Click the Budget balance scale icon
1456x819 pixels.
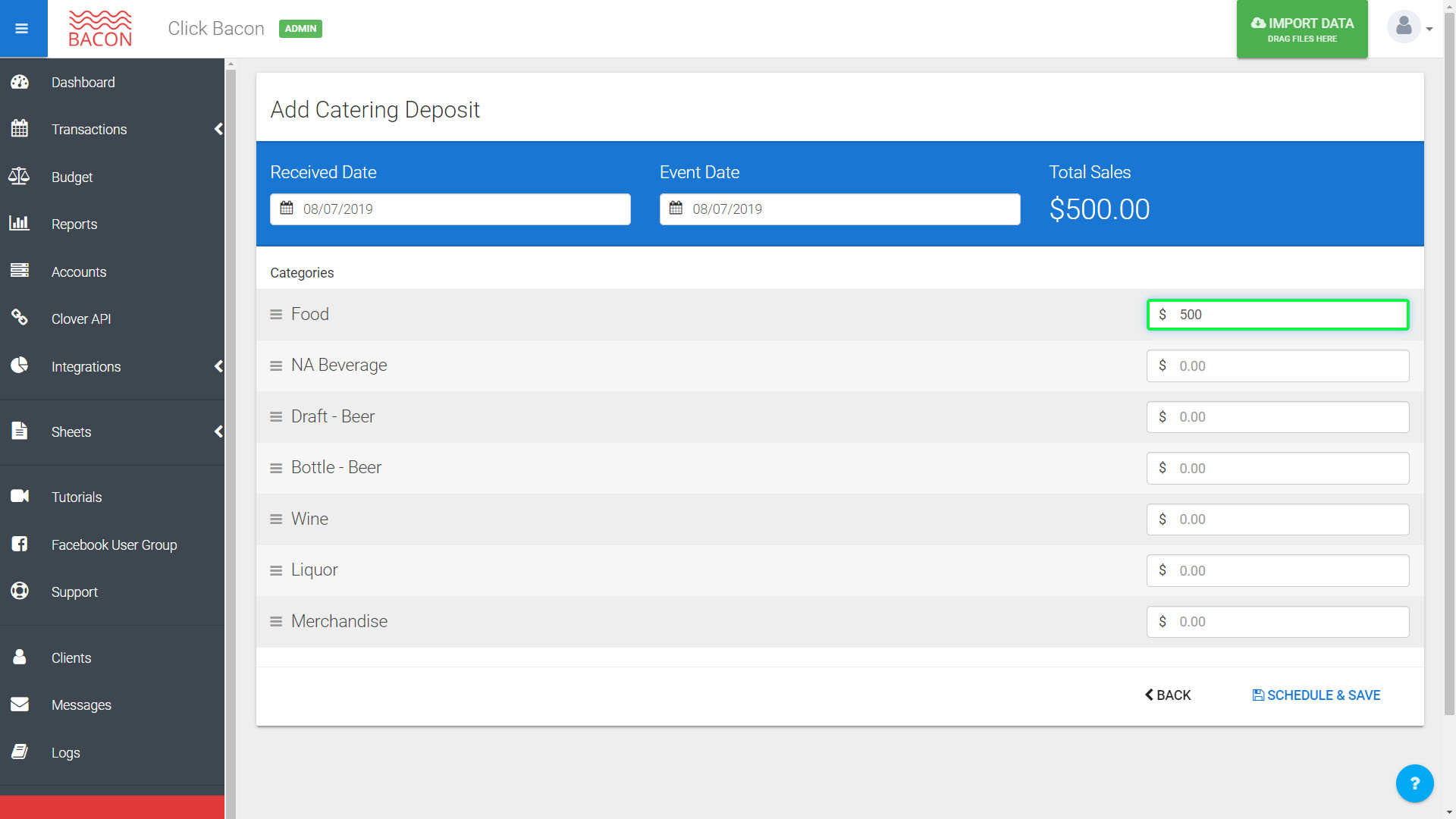click(x=20, y=177)
